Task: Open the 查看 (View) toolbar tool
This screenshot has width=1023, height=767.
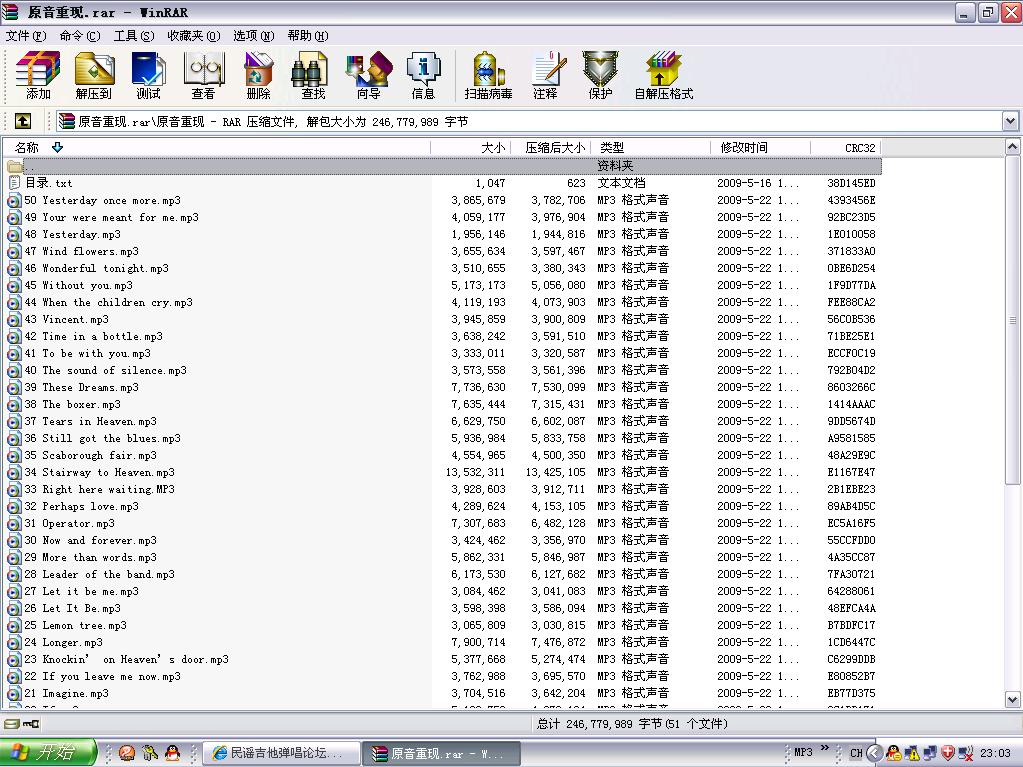Action: 203,75
